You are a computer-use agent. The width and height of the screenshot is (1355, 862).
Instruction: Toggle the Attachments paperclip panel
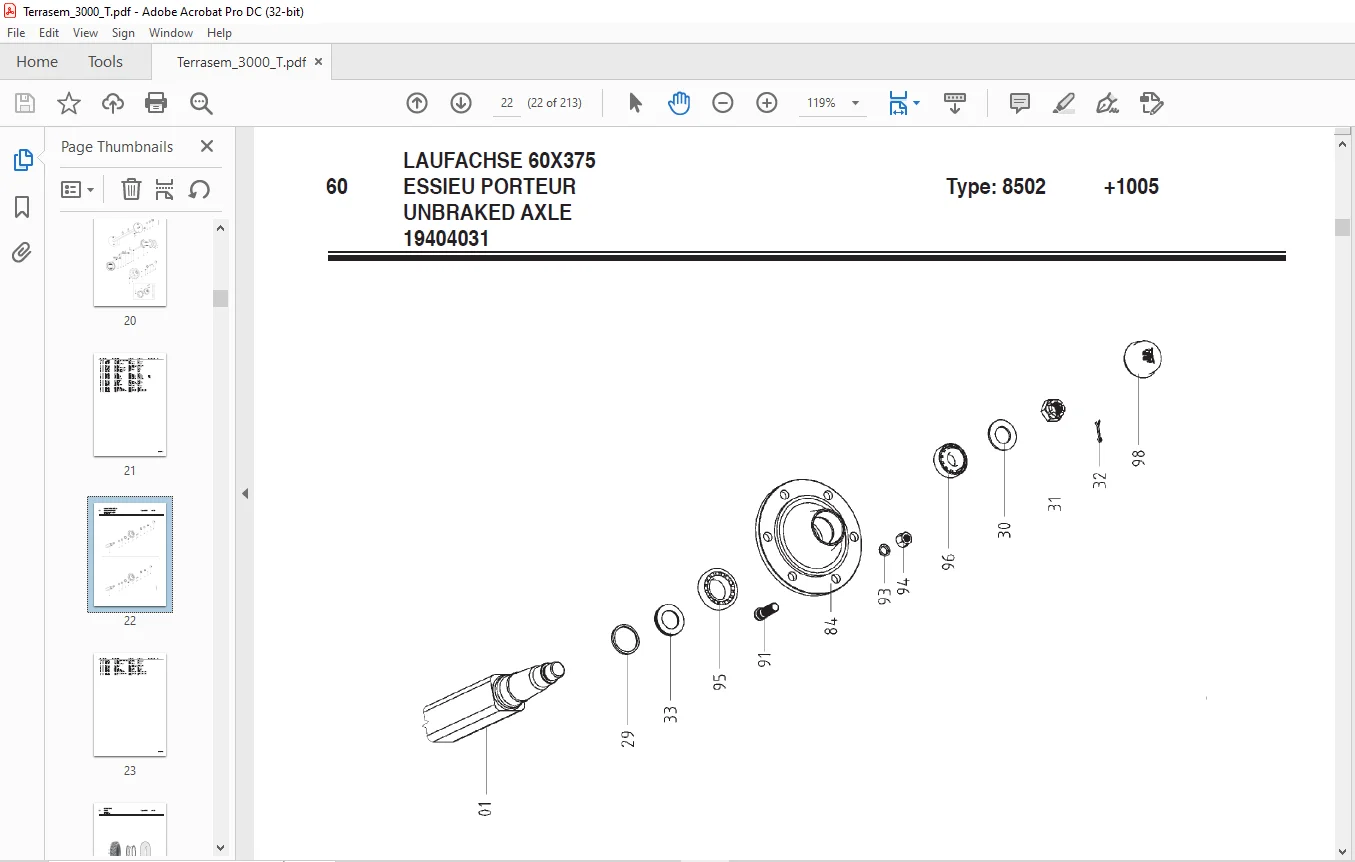pos(22,252)
